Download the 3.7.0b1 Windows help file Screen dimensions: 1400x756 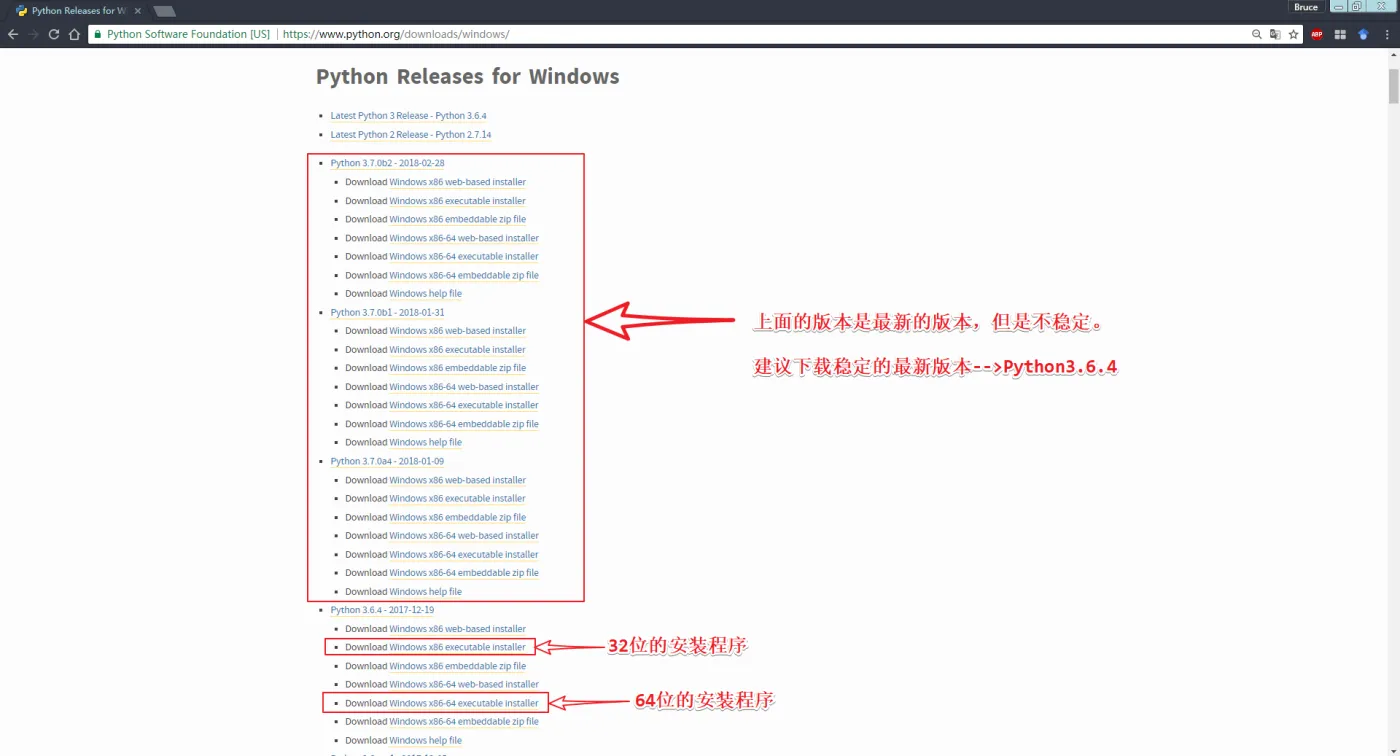pos(425,442)
